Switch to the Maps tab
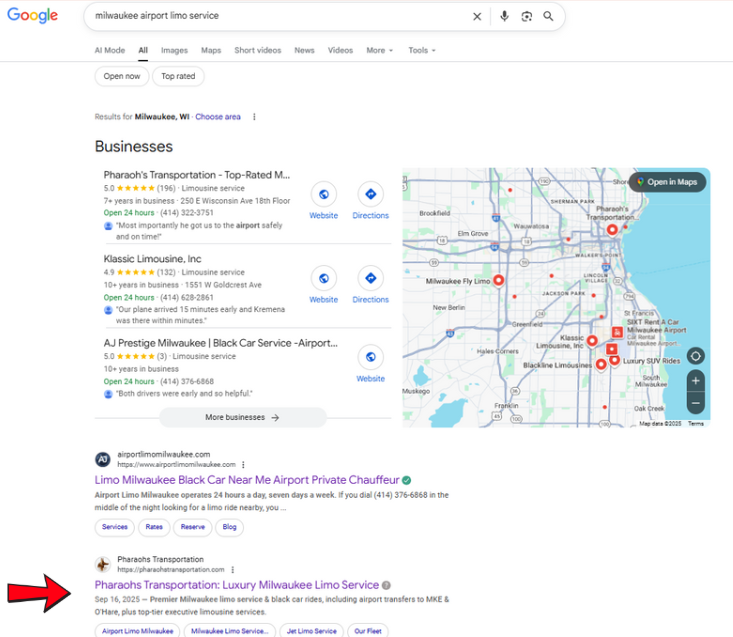Screen dimensions: 733x637 [211, 50]
